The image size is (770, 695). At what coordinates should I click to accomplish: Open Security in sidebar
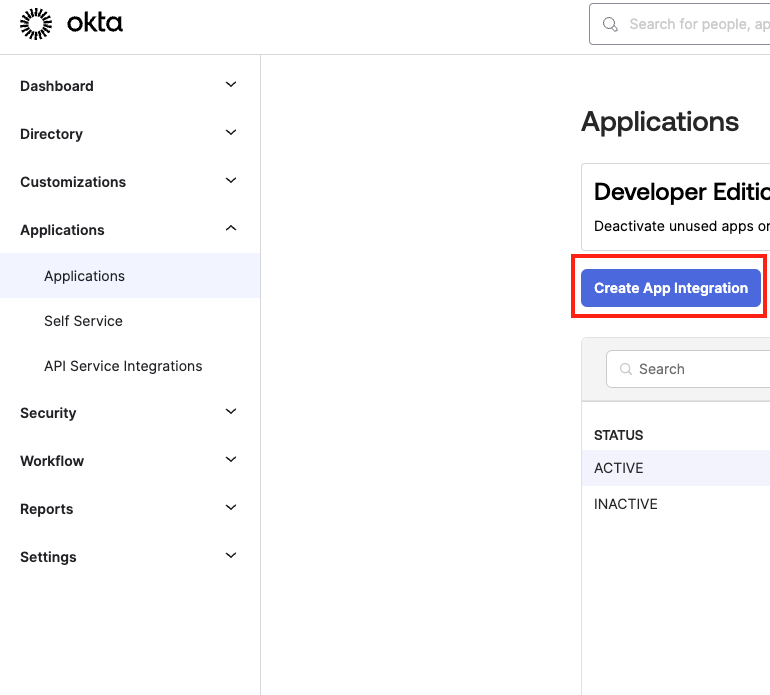click(48, 413)
